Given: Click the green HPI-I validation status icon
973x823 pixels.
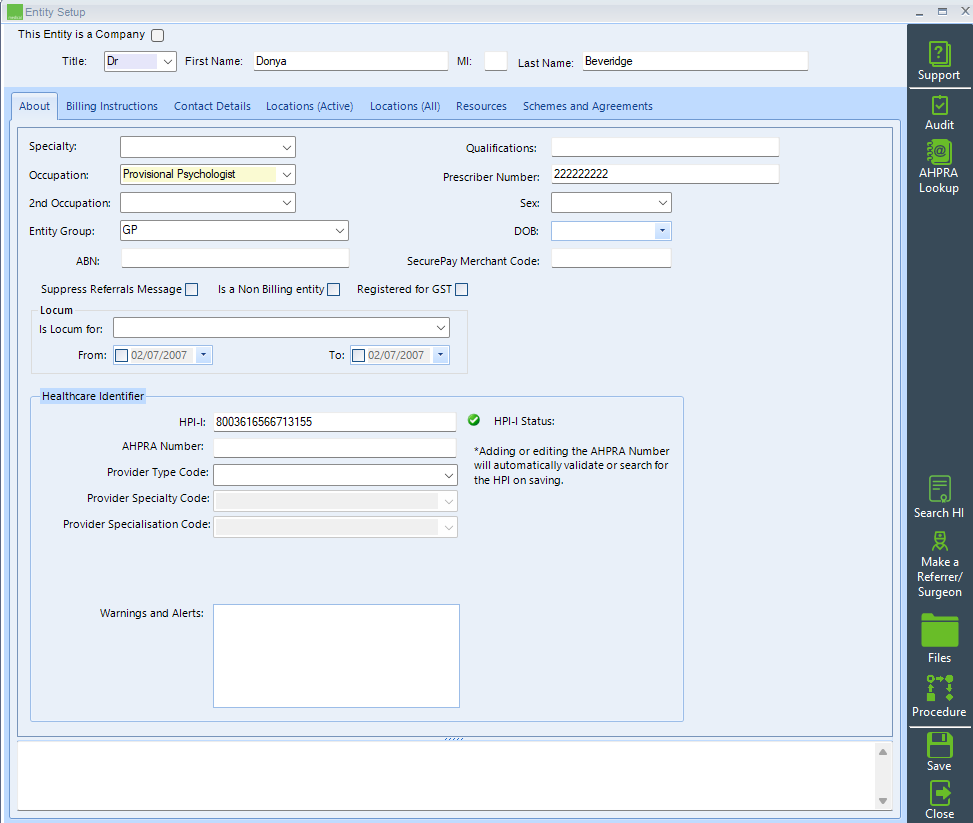Looking at the screenshot, I should tap(473, 420).
